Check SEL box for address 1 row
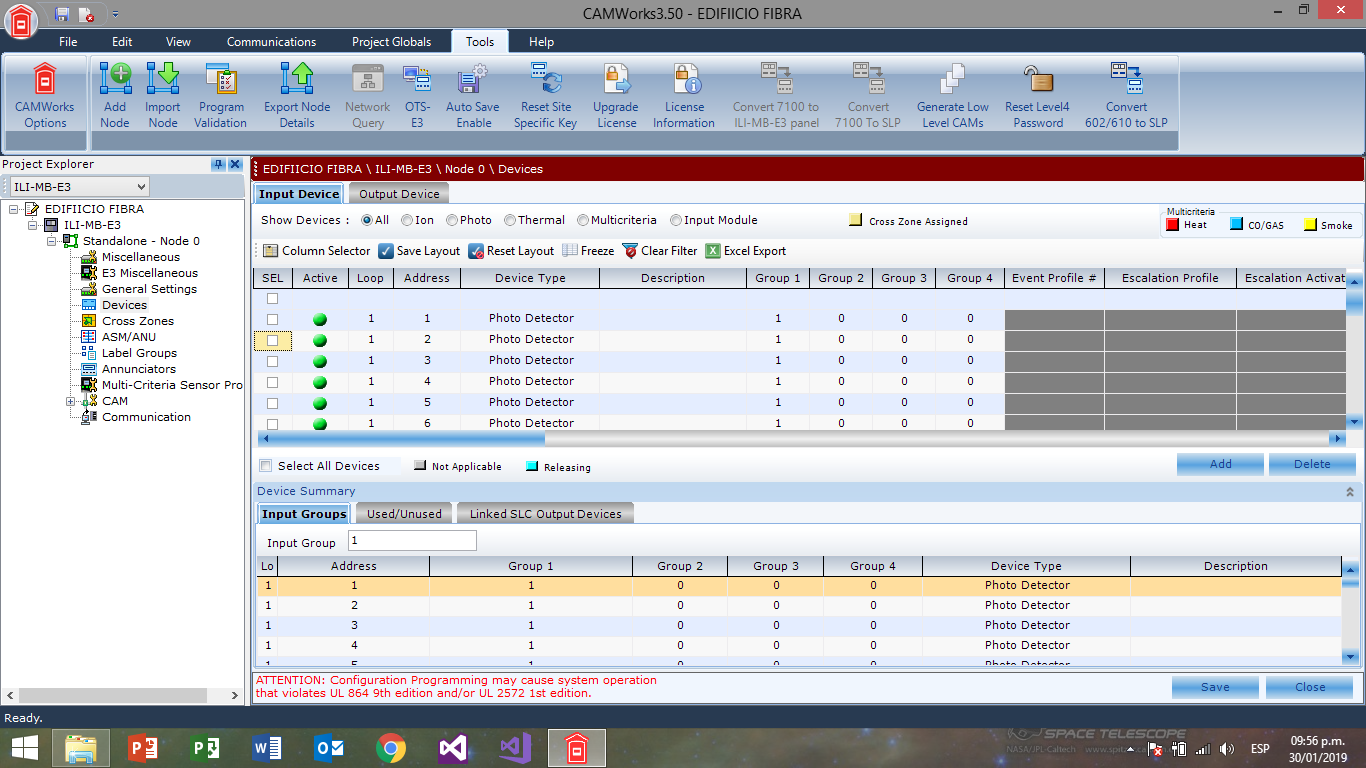The width and height of the screenshot is (1366, 768). point(272,319)
